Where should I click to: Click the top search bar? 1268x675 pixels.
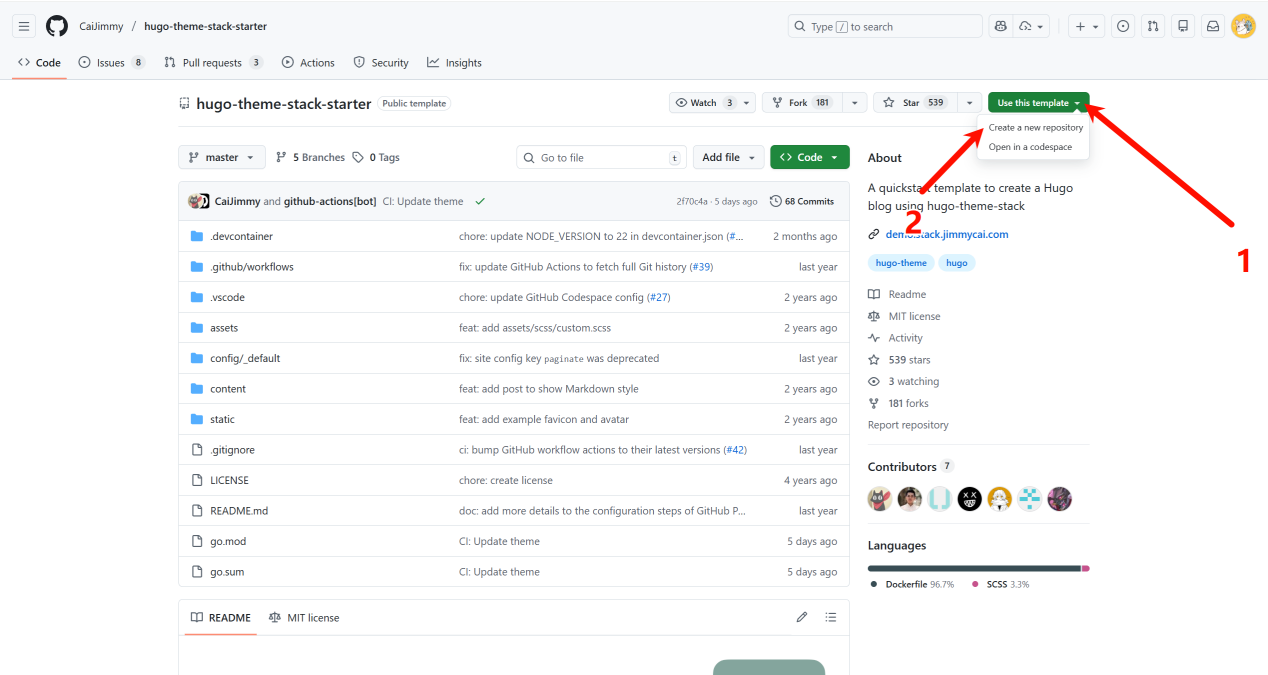[885, 26]
